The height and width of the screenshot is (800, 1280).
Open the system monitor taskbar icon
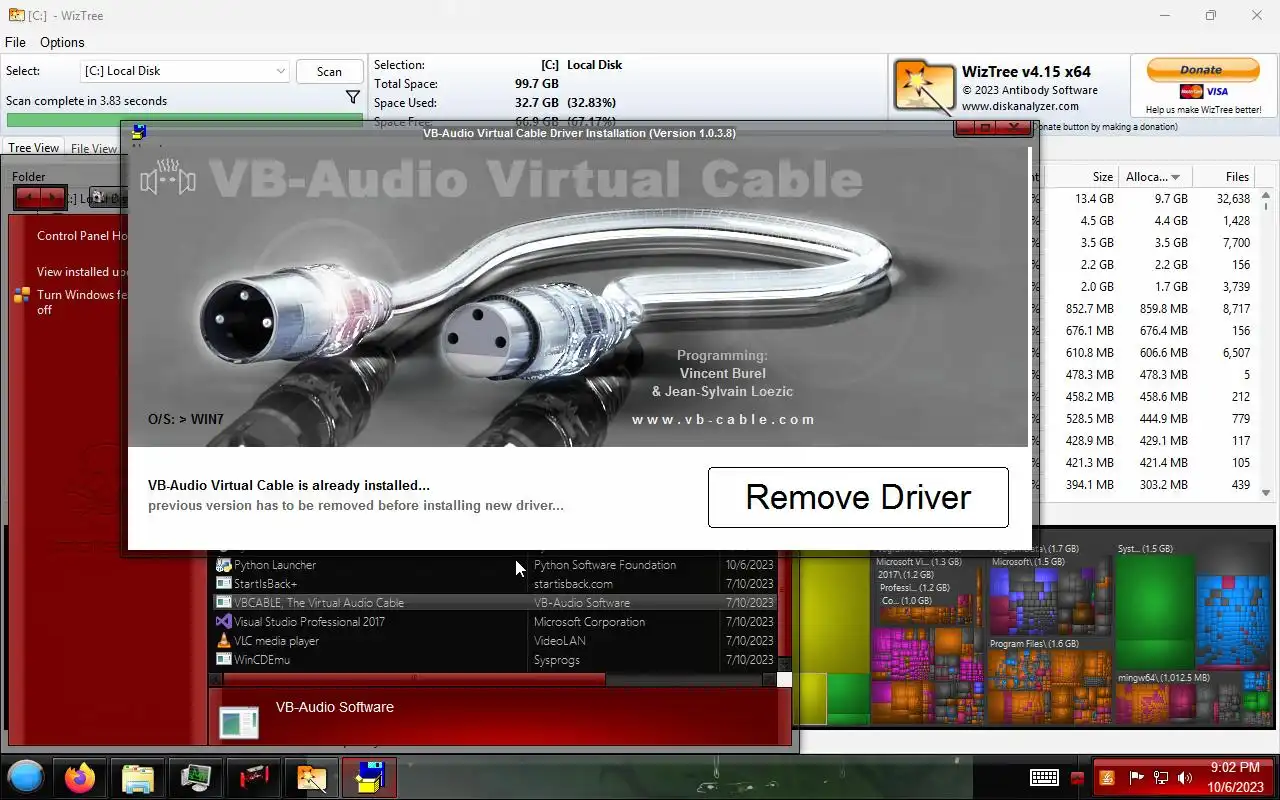(195, 777)
